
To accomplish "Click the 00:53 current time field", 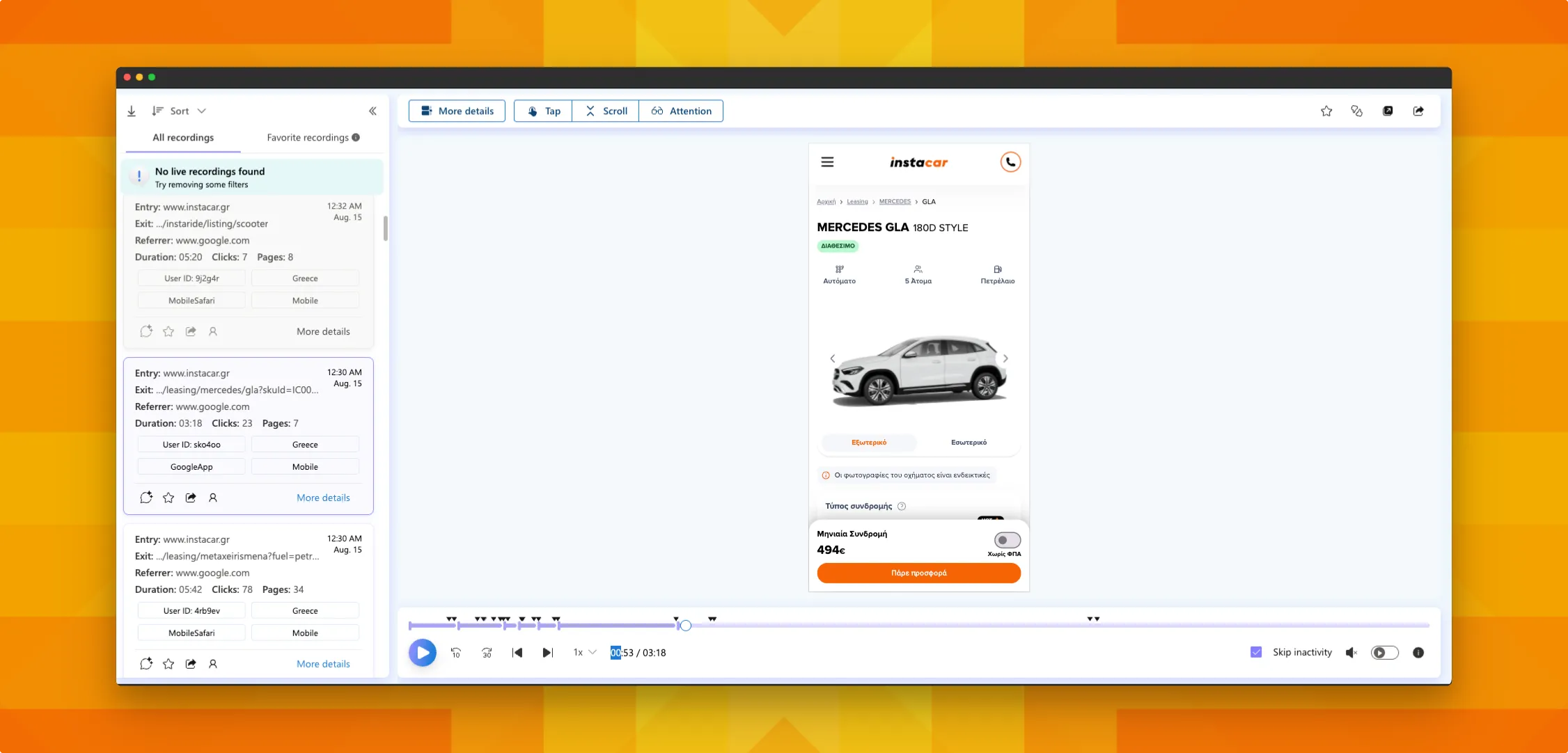I will (x=622, y=653).
